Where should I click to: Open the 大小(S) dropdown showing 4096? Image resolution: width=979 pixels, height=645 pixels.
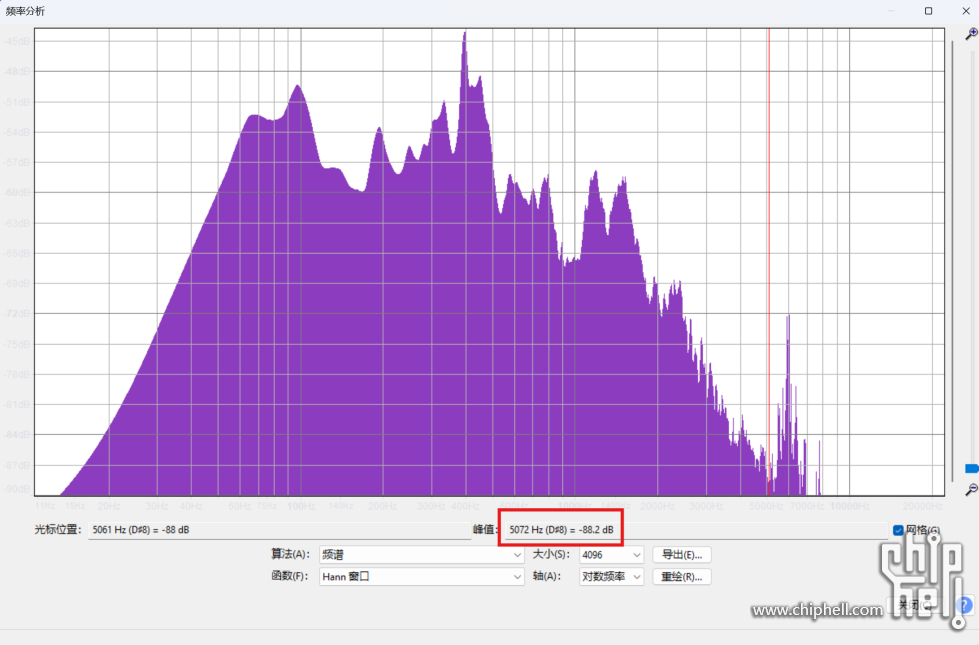click(611, 554)
